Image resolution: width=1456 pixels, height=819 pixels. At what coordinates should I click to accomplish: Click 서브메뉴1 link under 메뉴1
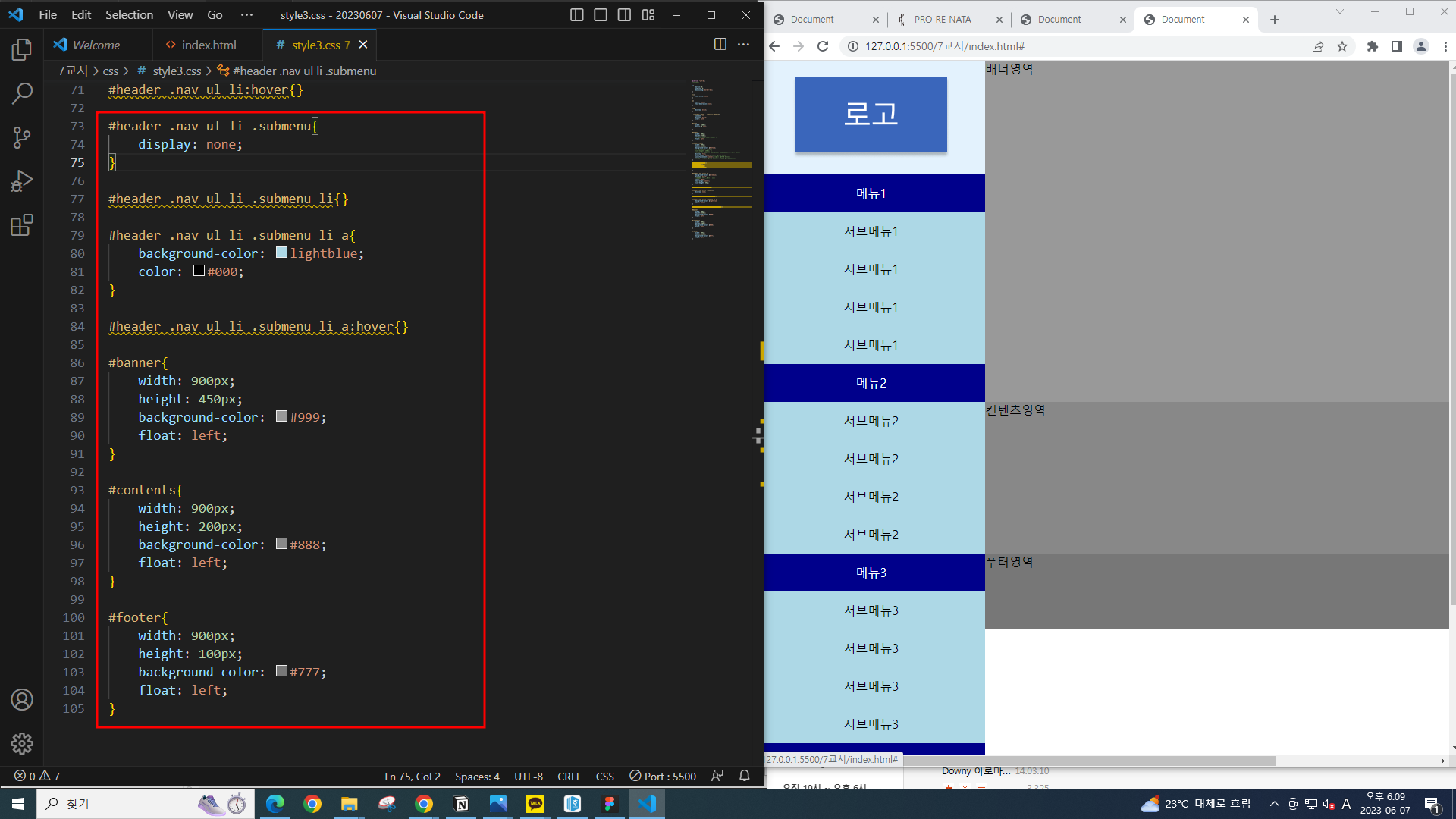(871, 231)
